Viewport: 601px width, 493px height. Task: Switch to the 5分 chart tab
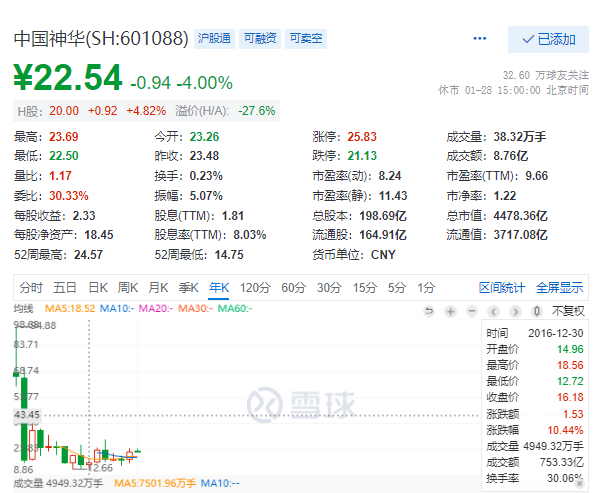point(397,288)
